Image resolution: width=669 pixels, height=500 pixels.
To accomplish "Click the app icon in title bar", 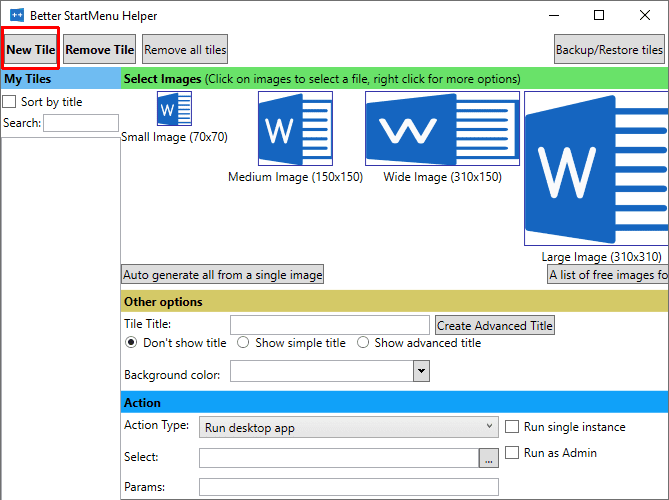I will [x=17, y=16].
